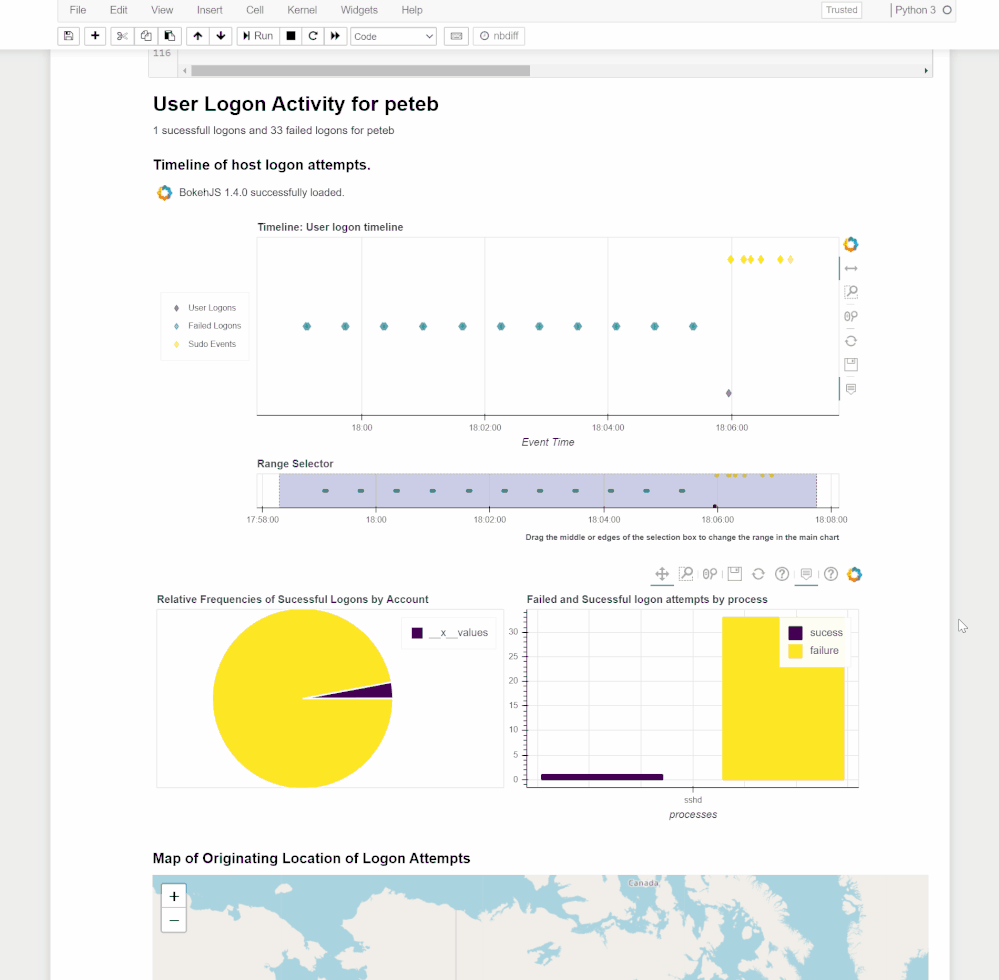Click the Bokeh logo beside the timeline chart
The image size is (999, 980).
coord(851,244)
